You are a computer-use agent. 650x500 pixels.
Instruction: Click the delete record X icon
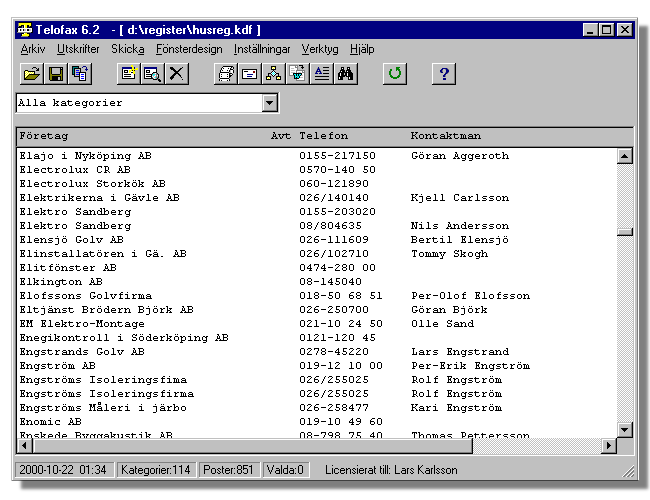click(177, 73)
